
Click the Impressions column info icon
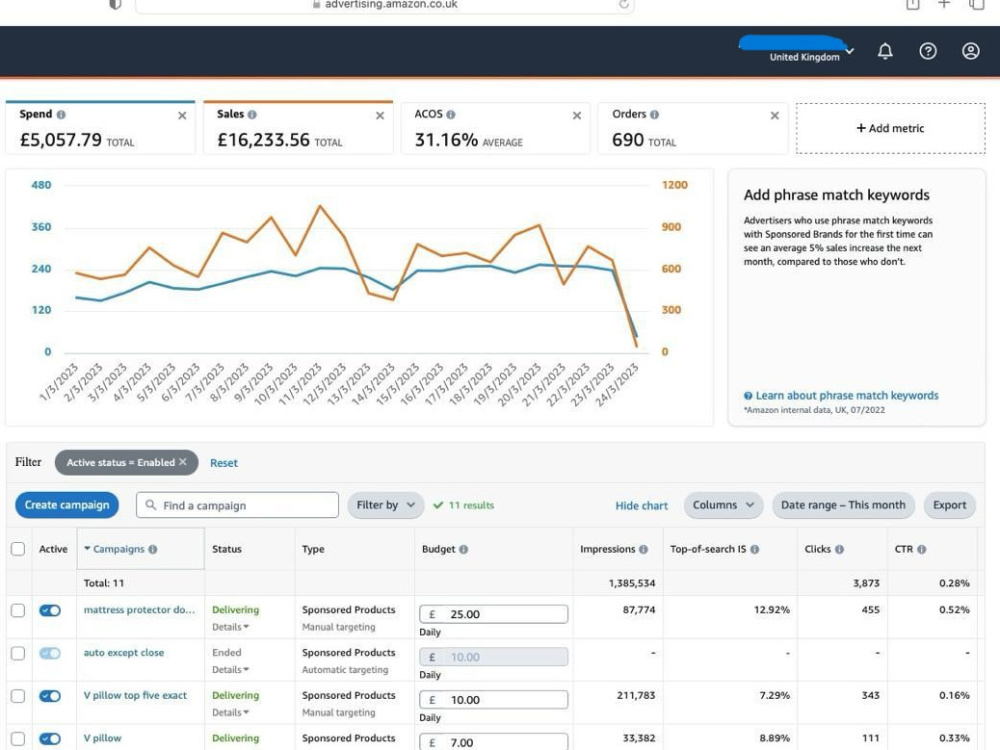643,549
